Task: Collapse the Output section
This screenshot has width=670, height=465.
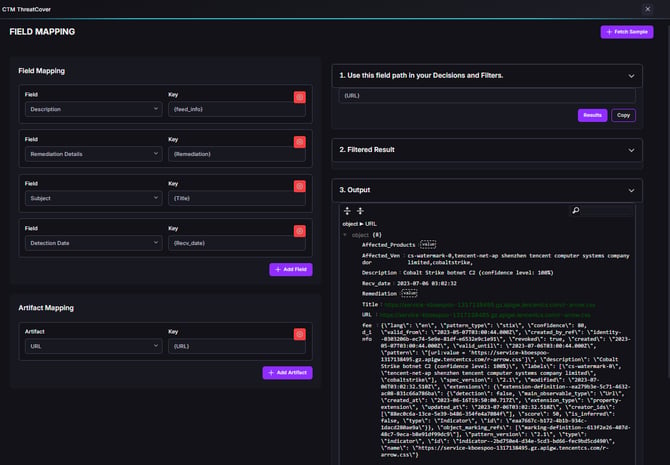Action: tap(631, 191)
